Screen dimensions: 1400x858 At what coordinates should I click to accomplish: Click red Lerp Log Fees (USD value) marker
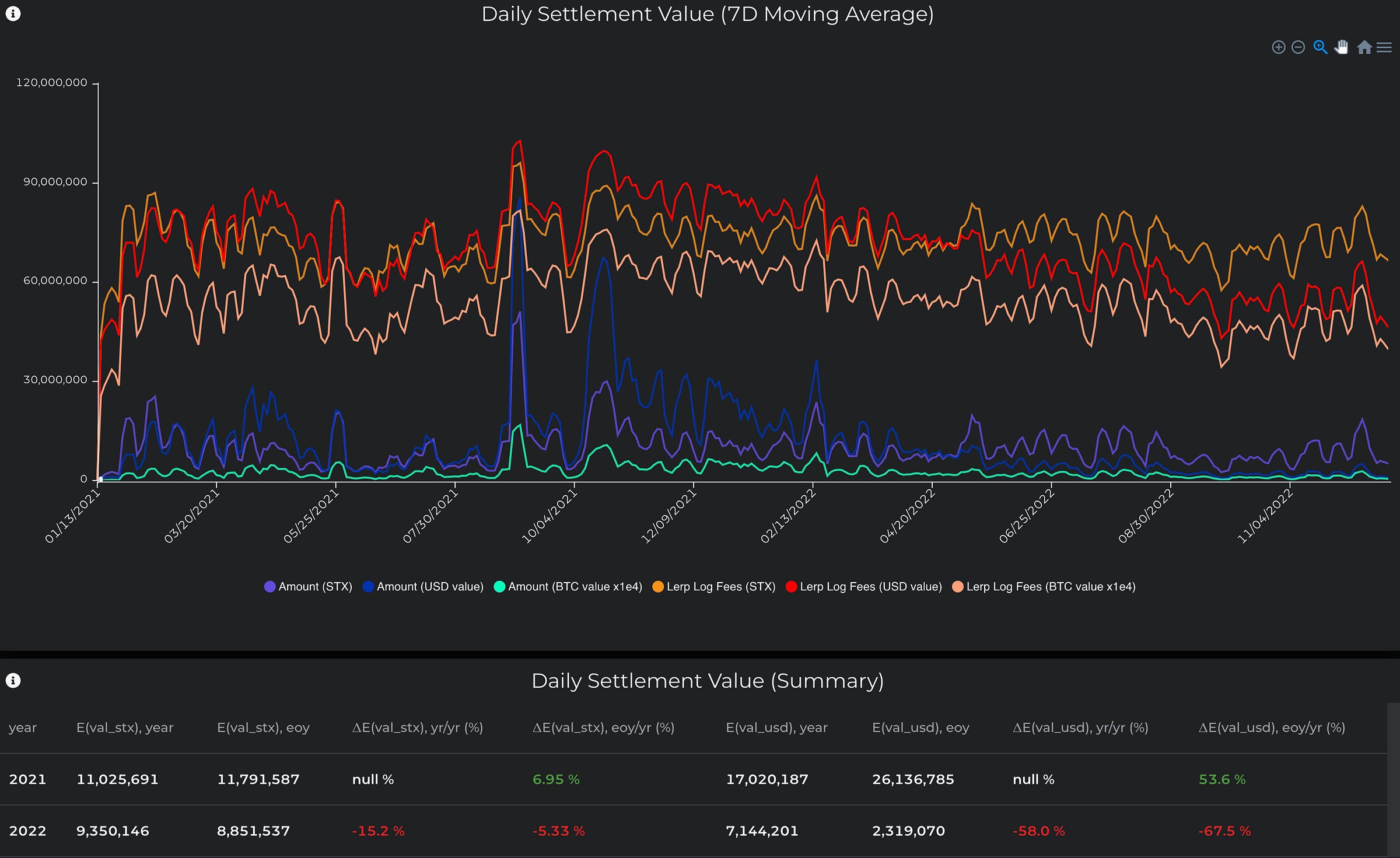coord(791,587)
